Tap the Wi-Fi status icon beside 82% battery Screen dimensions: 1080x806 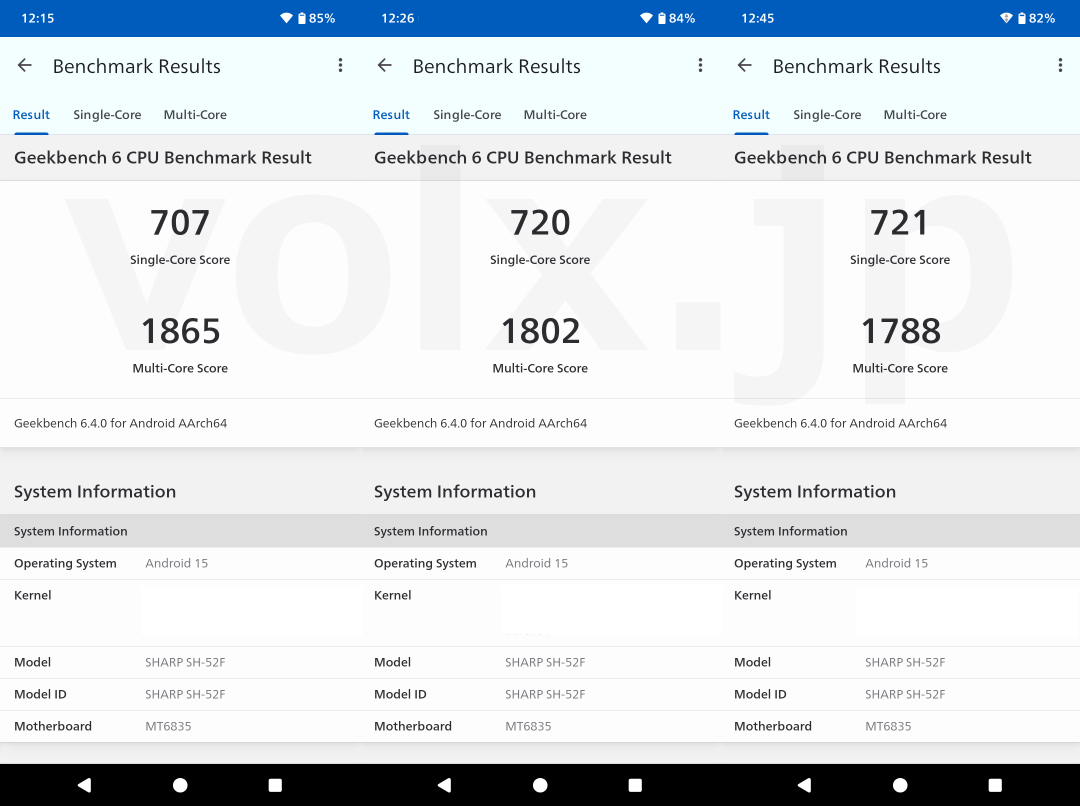point(1006,18)
